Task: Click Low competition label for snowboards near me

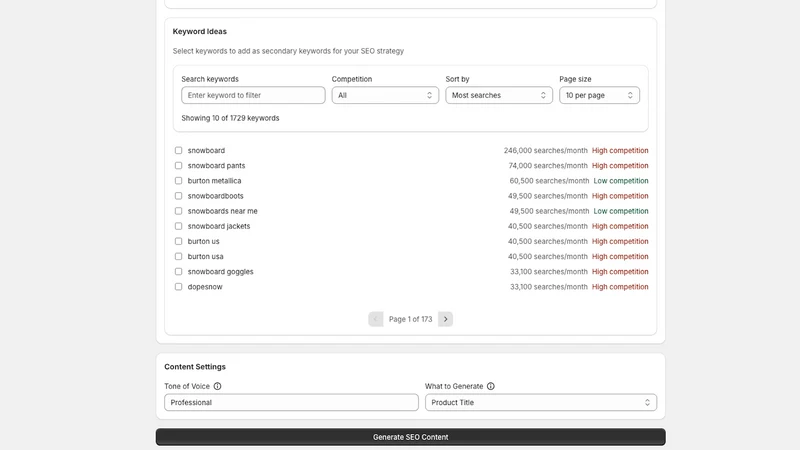Action: pos(621,211)
